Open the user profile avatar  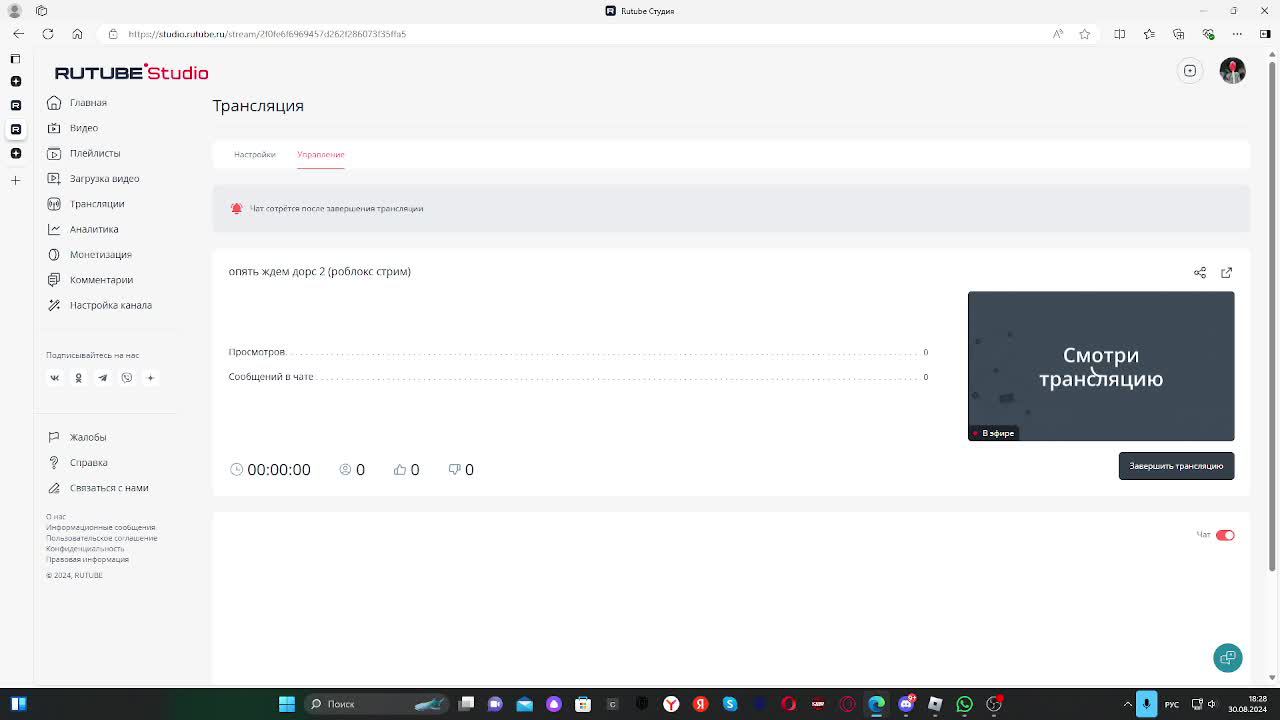[x=1232, y=70]
